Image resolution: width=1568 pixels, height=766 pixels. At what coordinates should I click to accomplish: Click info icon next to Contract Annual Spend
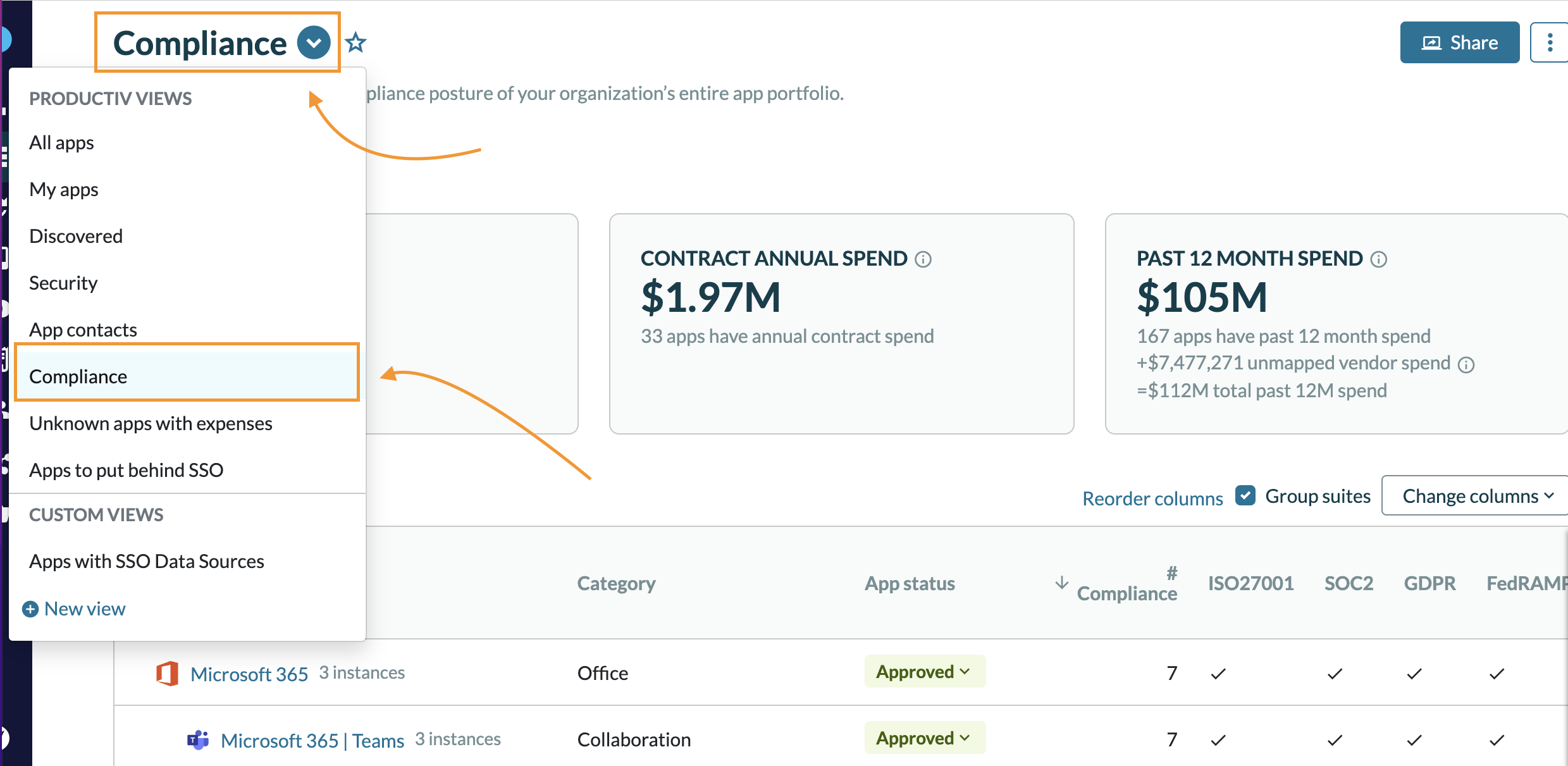[x=923, y=259]
